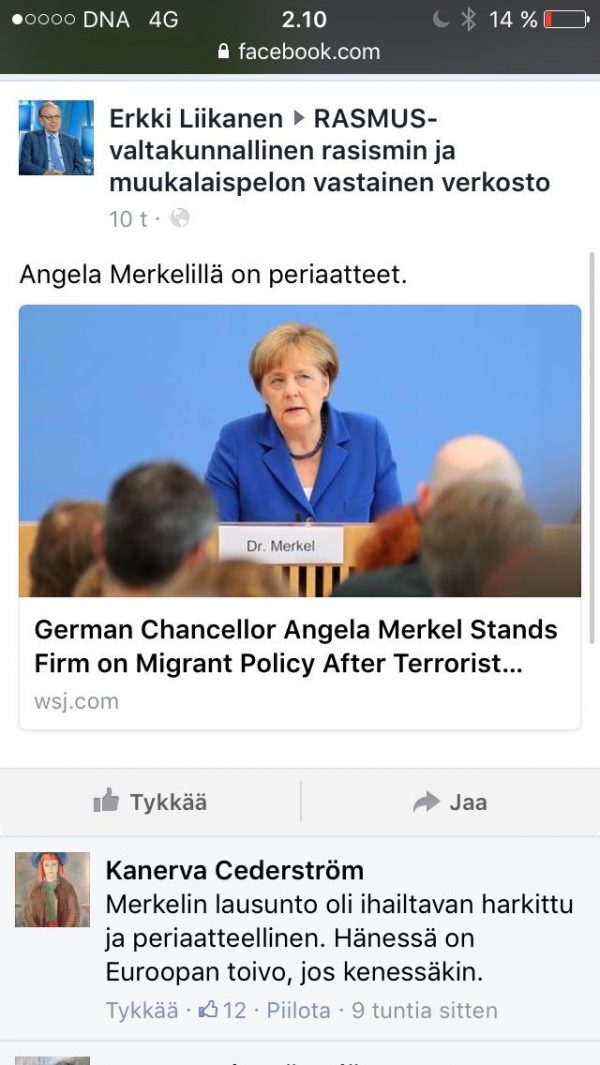Screen dimensions: 600x1065
Task: Tap the Jaa share arrow icon
Action: point(426,802)
